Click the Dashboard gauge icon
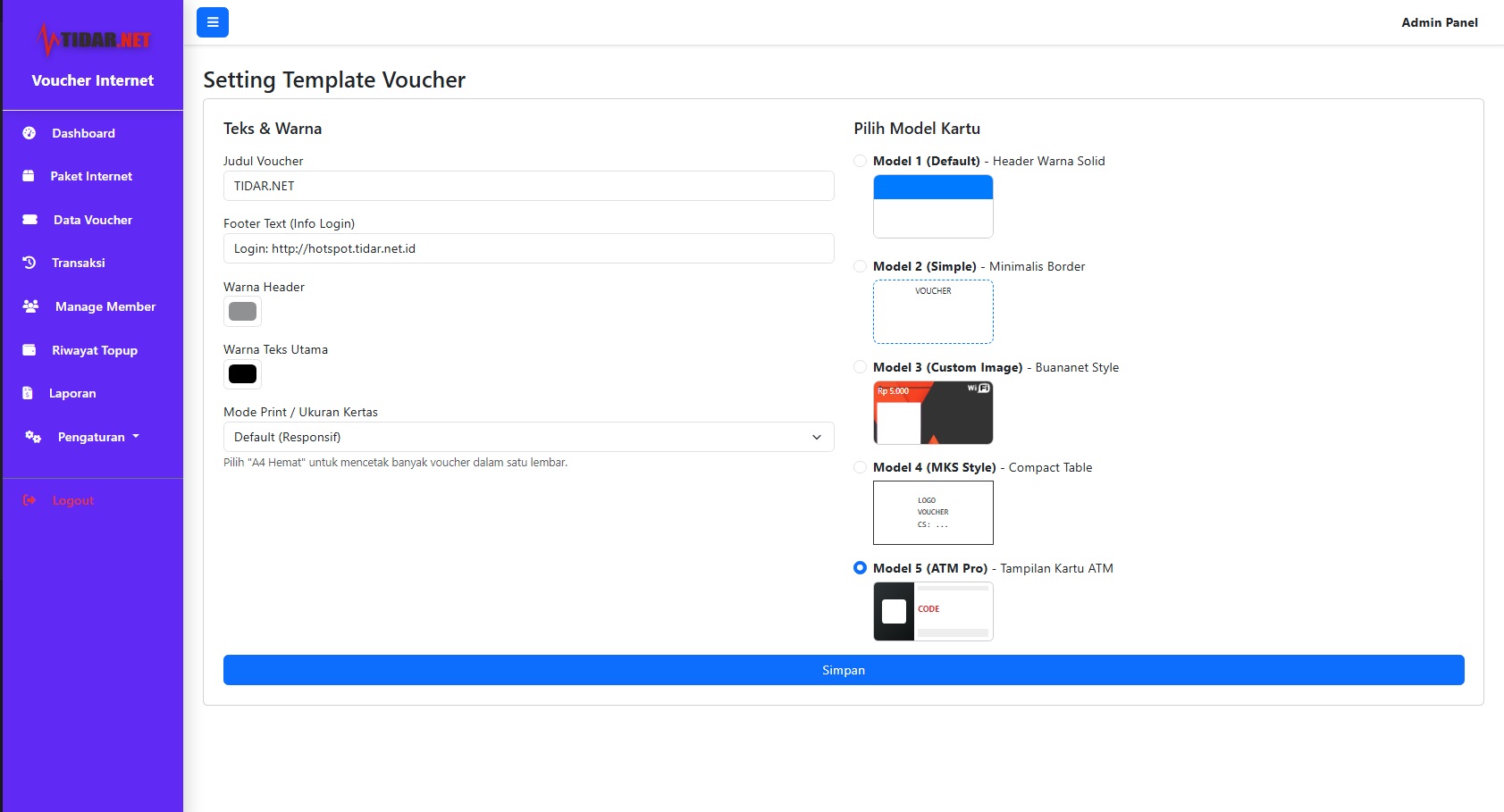This screenshot has width=1504, height=812. pyautogui.click(x=29, y=133)
